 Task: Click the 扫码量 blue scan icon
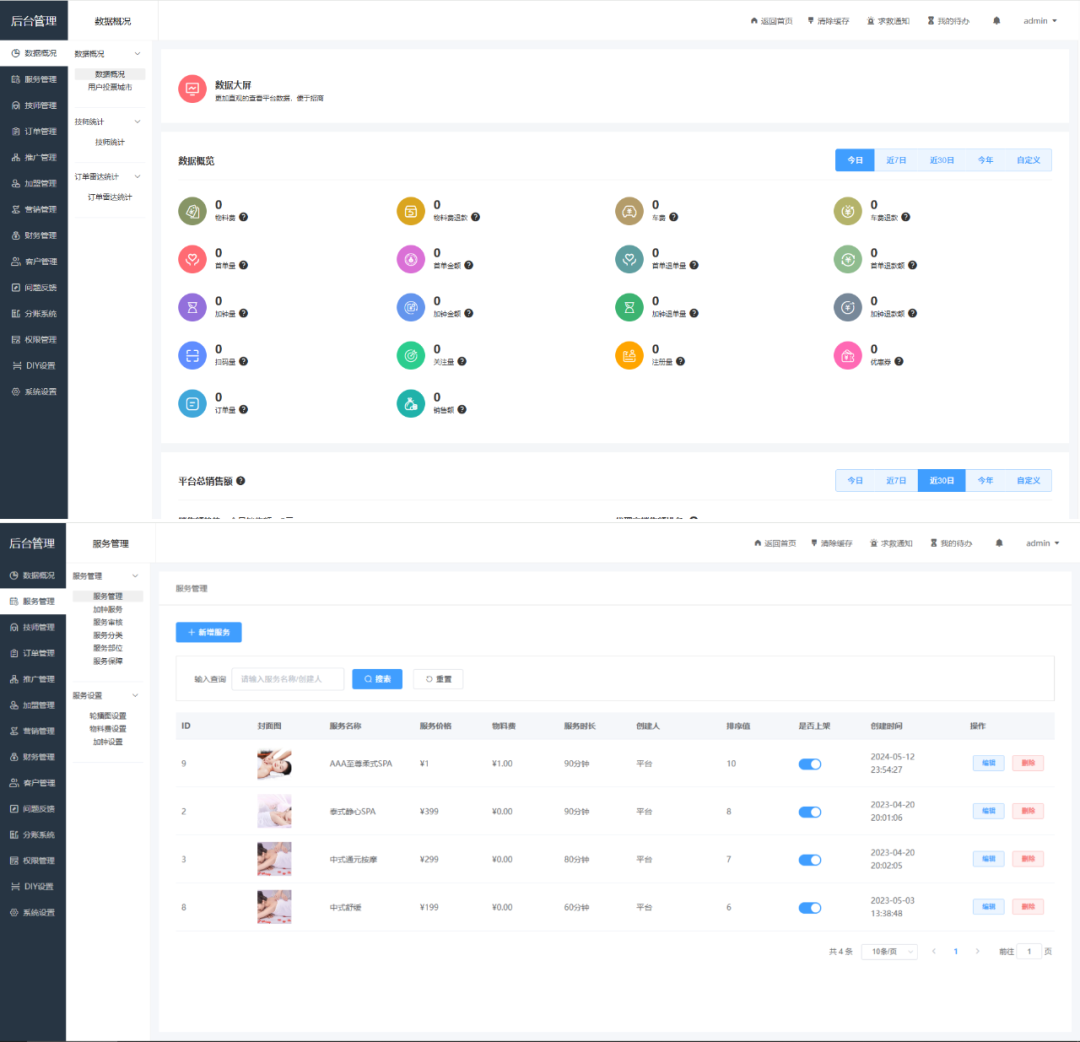coord(192,355)
